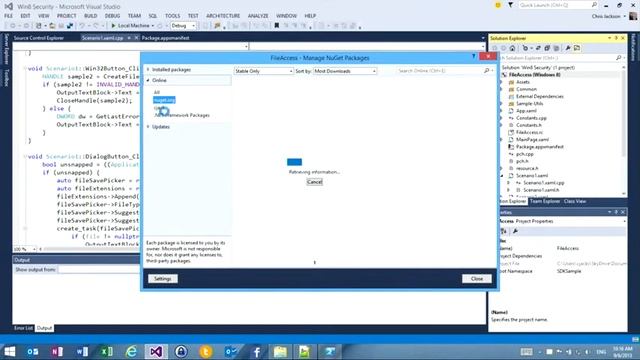Click the Quick Launch search box

(x=558, y=5)
